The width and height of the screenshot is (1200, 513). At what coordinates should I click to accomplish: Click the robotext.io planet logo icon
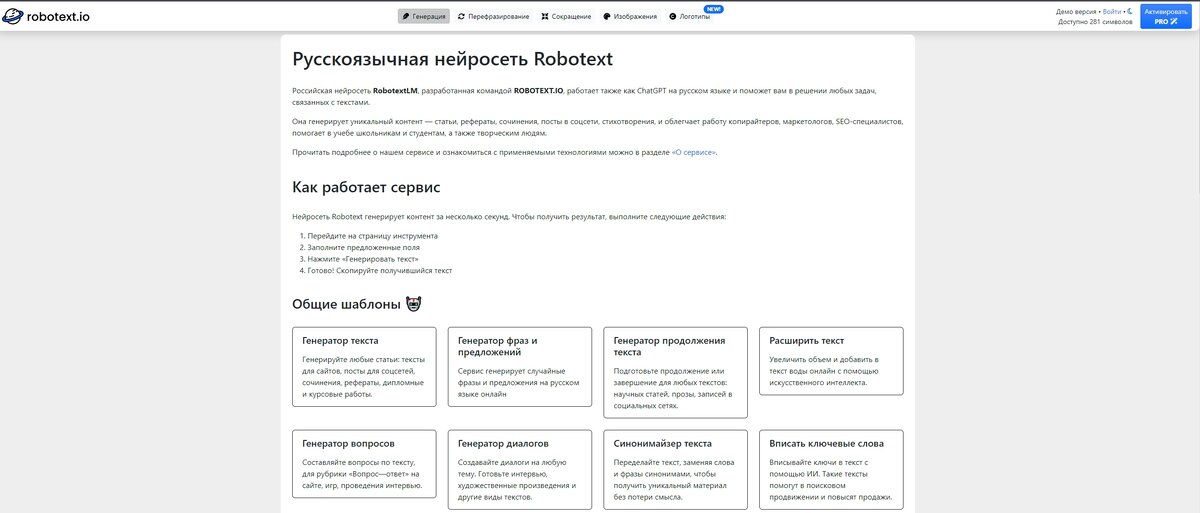click(15, 16)
